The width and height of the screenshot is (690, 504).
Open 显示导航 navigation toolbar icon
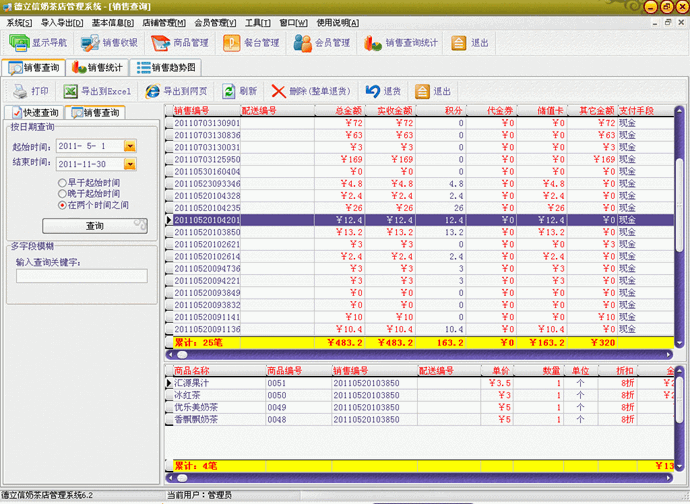(x=19, y=43)
